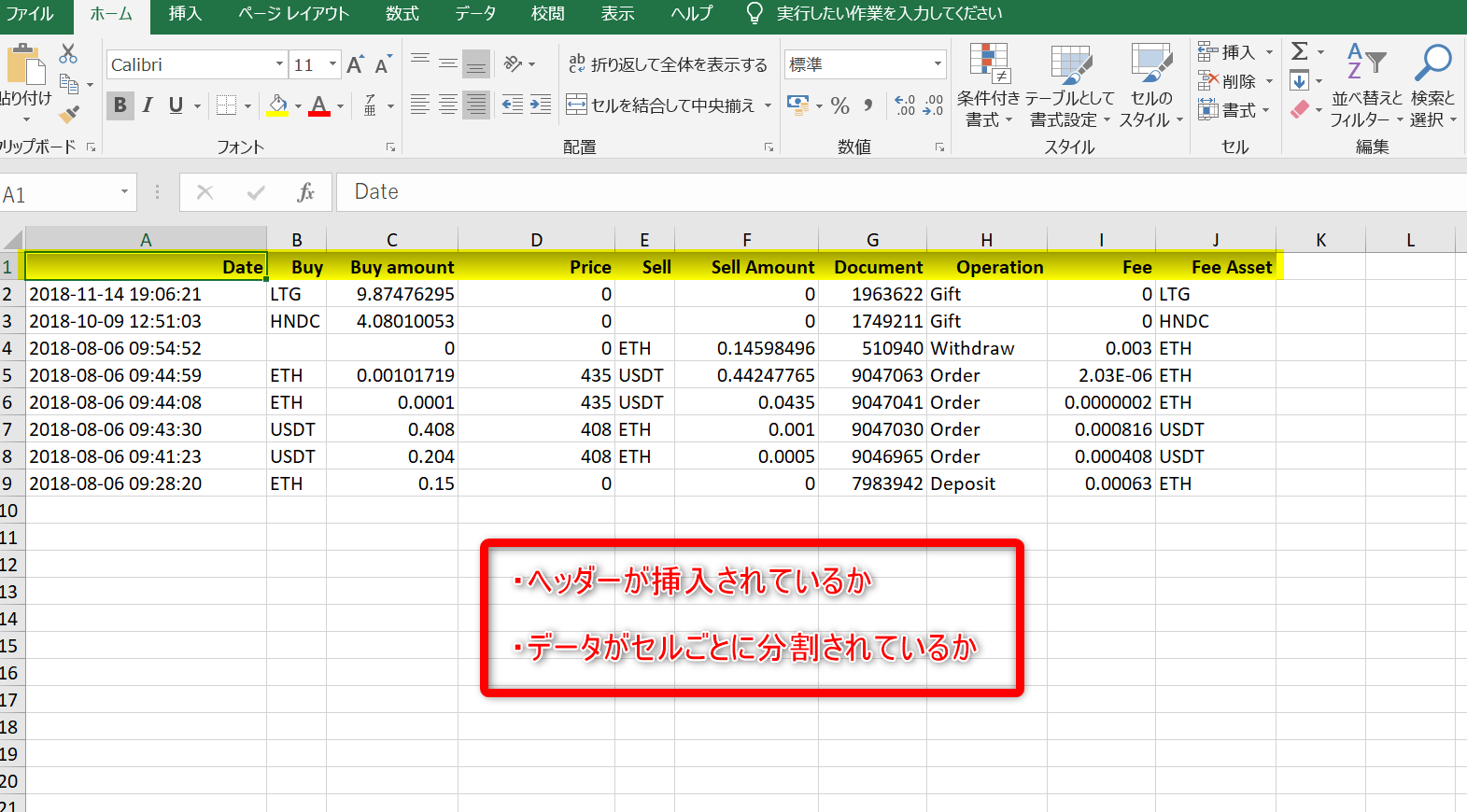Toggle middle vertical alignment

coord(448,63)
